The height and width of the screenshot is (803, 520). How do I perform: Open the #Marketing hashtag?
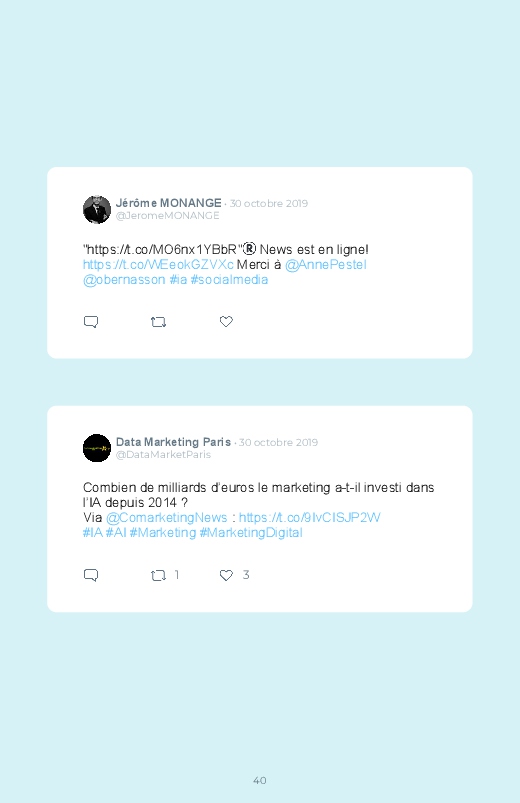click(163, 533)
